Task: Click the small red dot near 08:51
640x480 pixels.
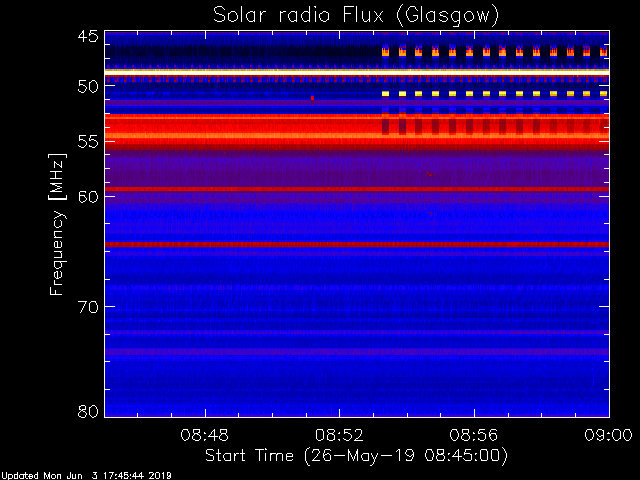Action: 312,98
